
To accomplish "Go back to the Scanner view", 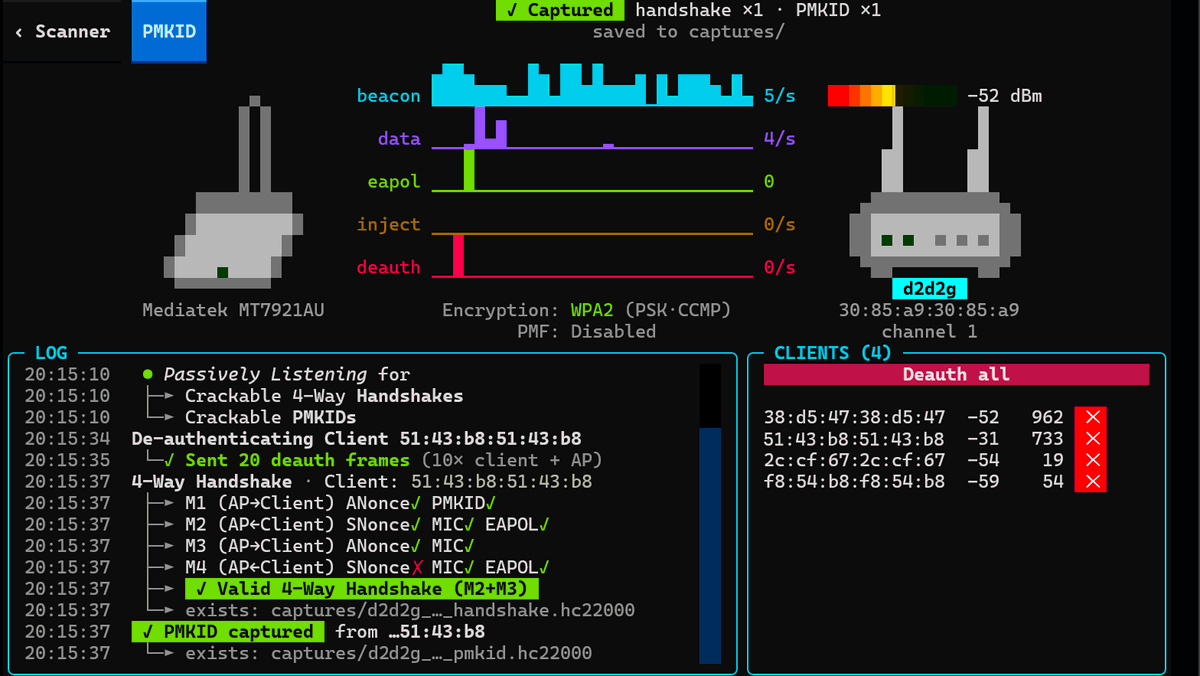I will pos(62,31).
